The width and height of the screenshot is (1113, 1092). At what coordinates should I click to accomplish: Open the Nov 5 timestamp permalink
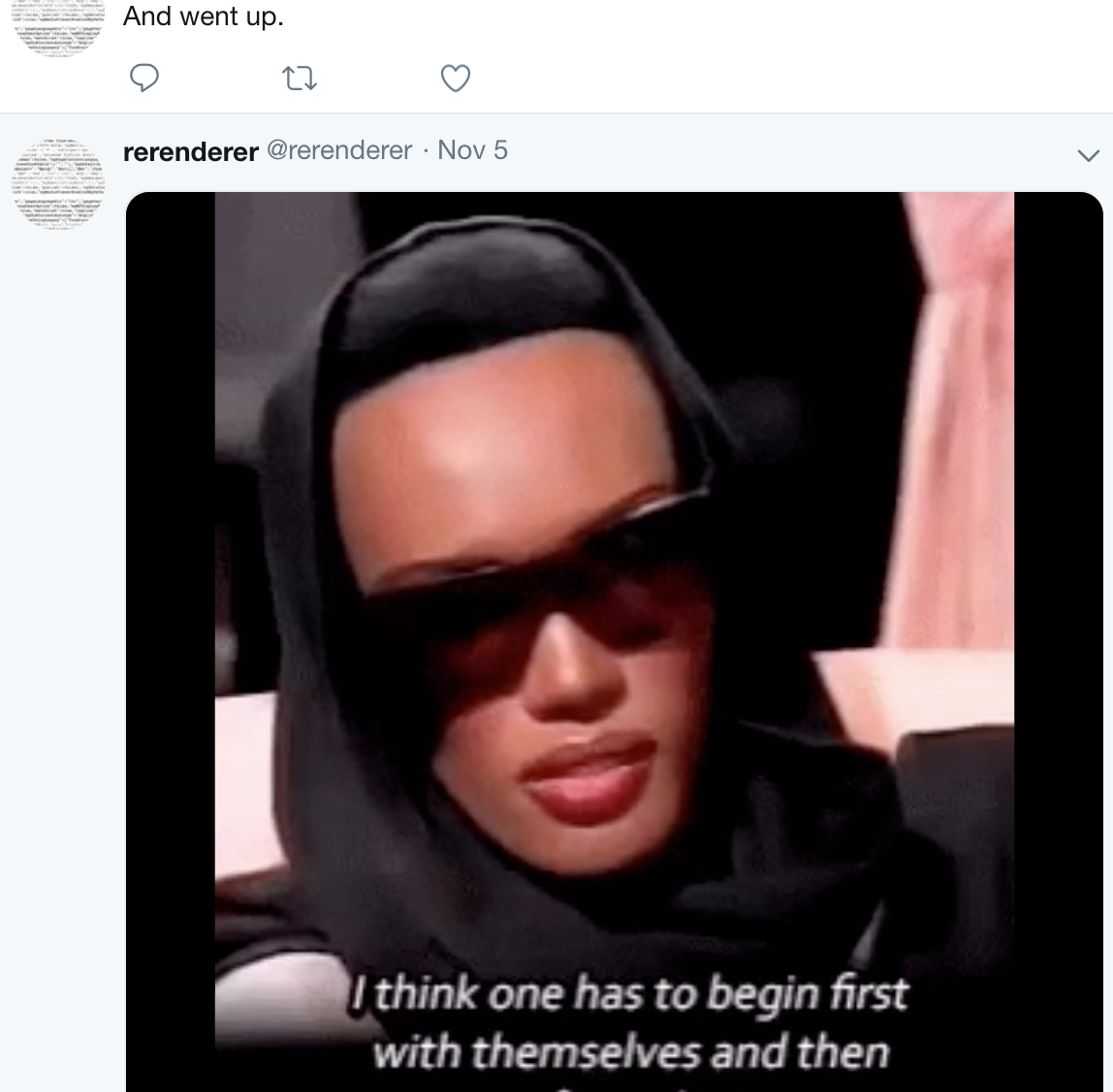click(472, 149)
